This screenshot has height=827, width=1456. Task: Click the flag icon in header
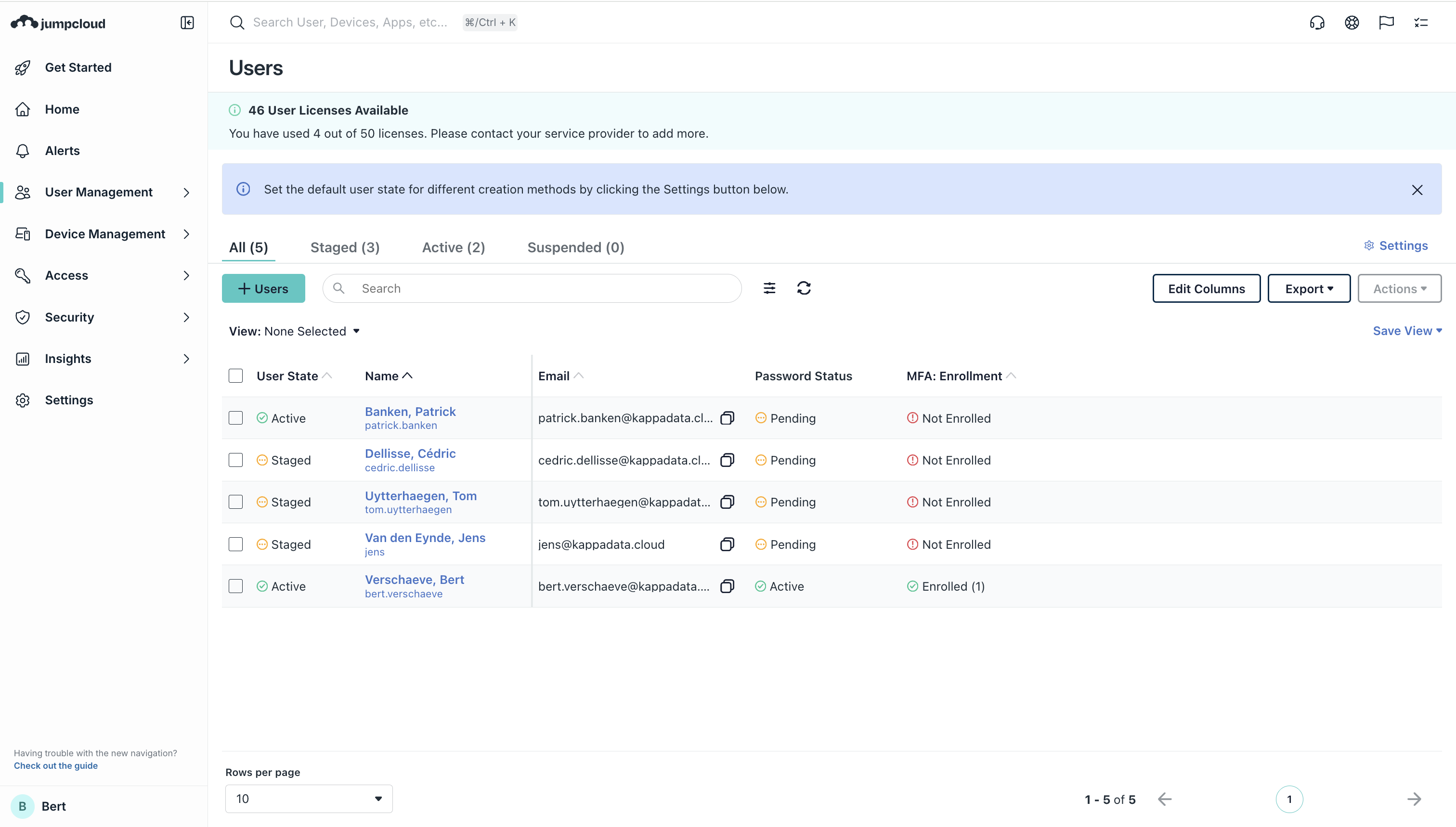coord(1386,23)
